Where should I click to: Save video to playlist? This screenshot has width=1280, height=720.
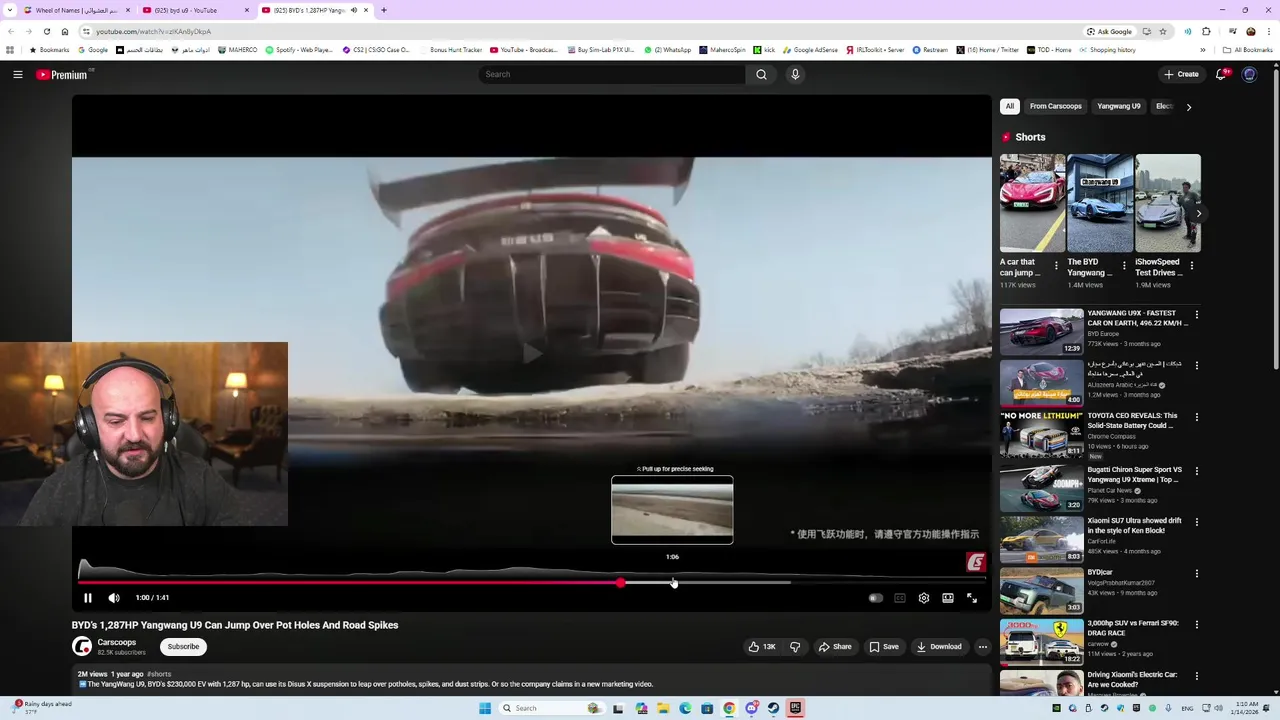(883, 647)
